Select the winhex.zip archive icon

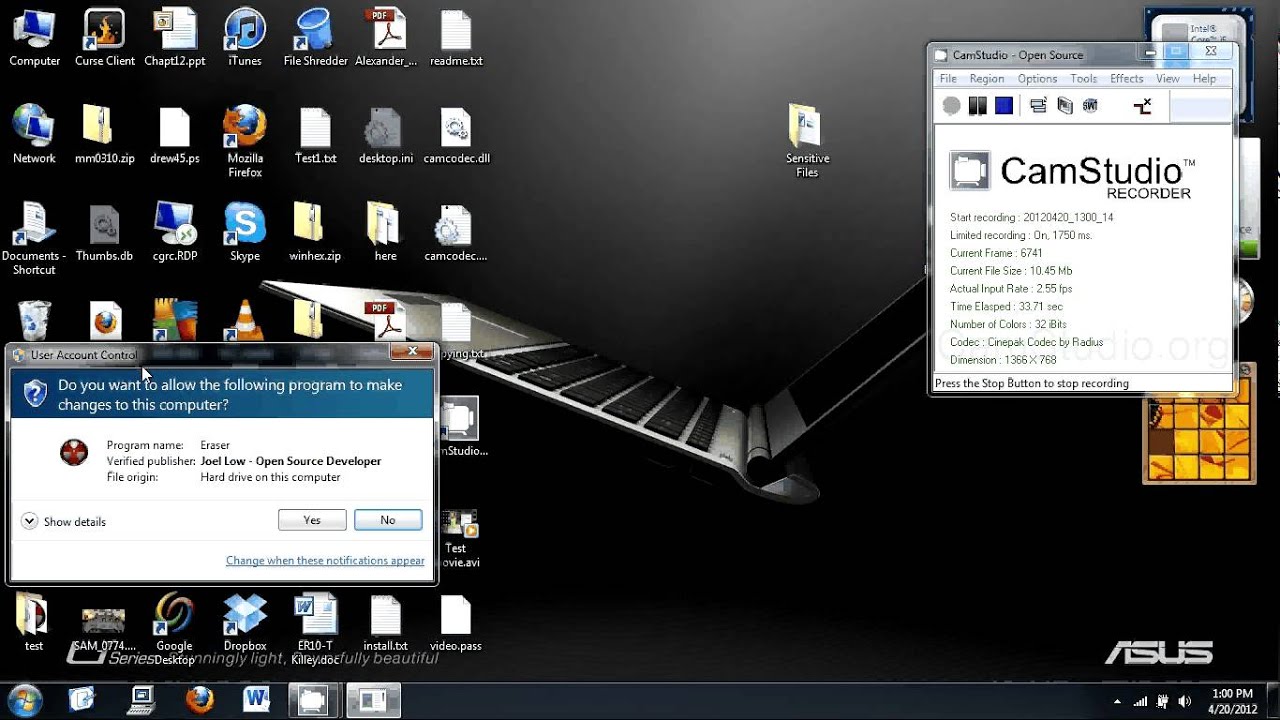point(315,232)
